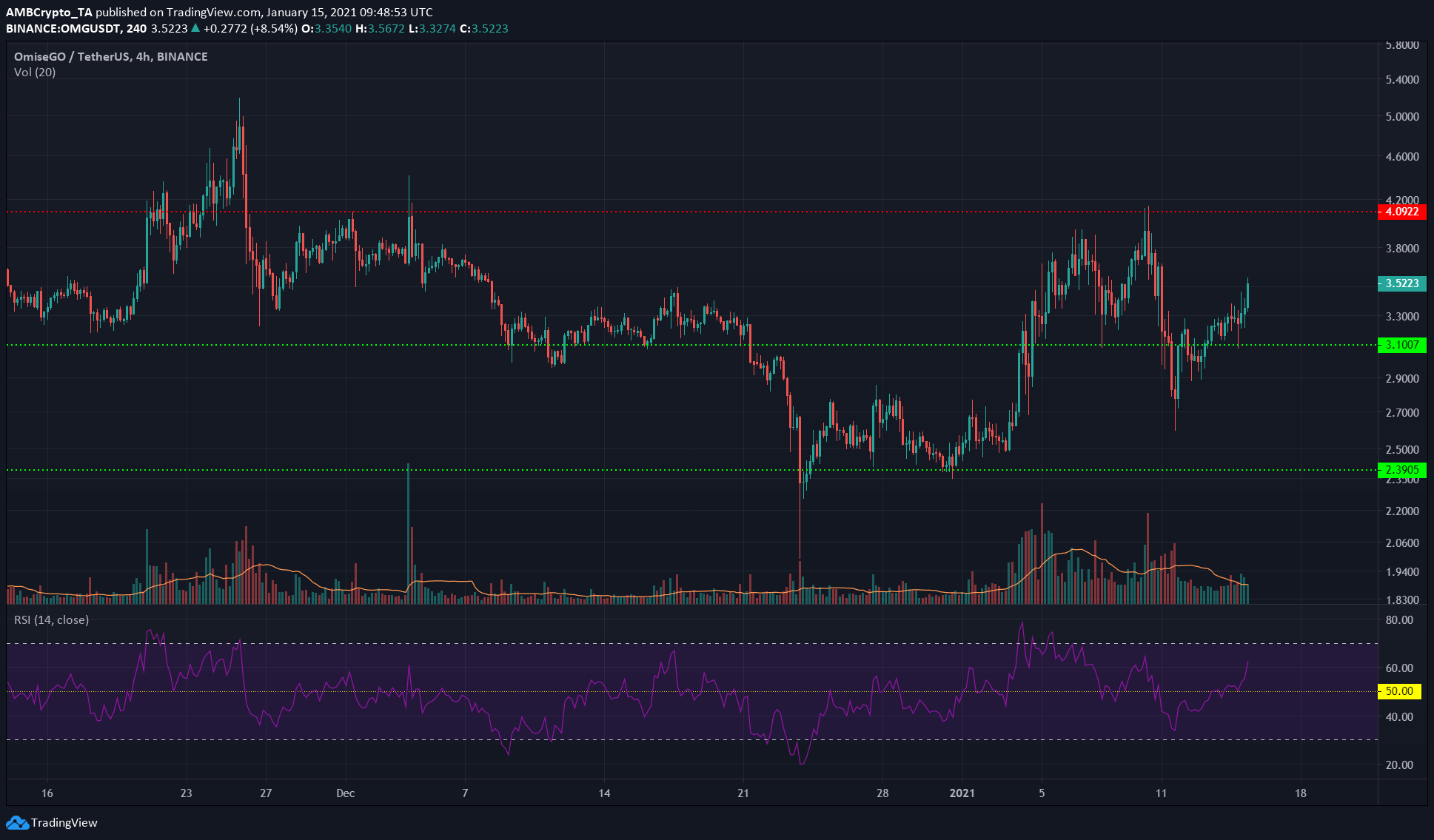
Task: Click the 4.6000 price axis label
Action: (x=1402, y=157)
